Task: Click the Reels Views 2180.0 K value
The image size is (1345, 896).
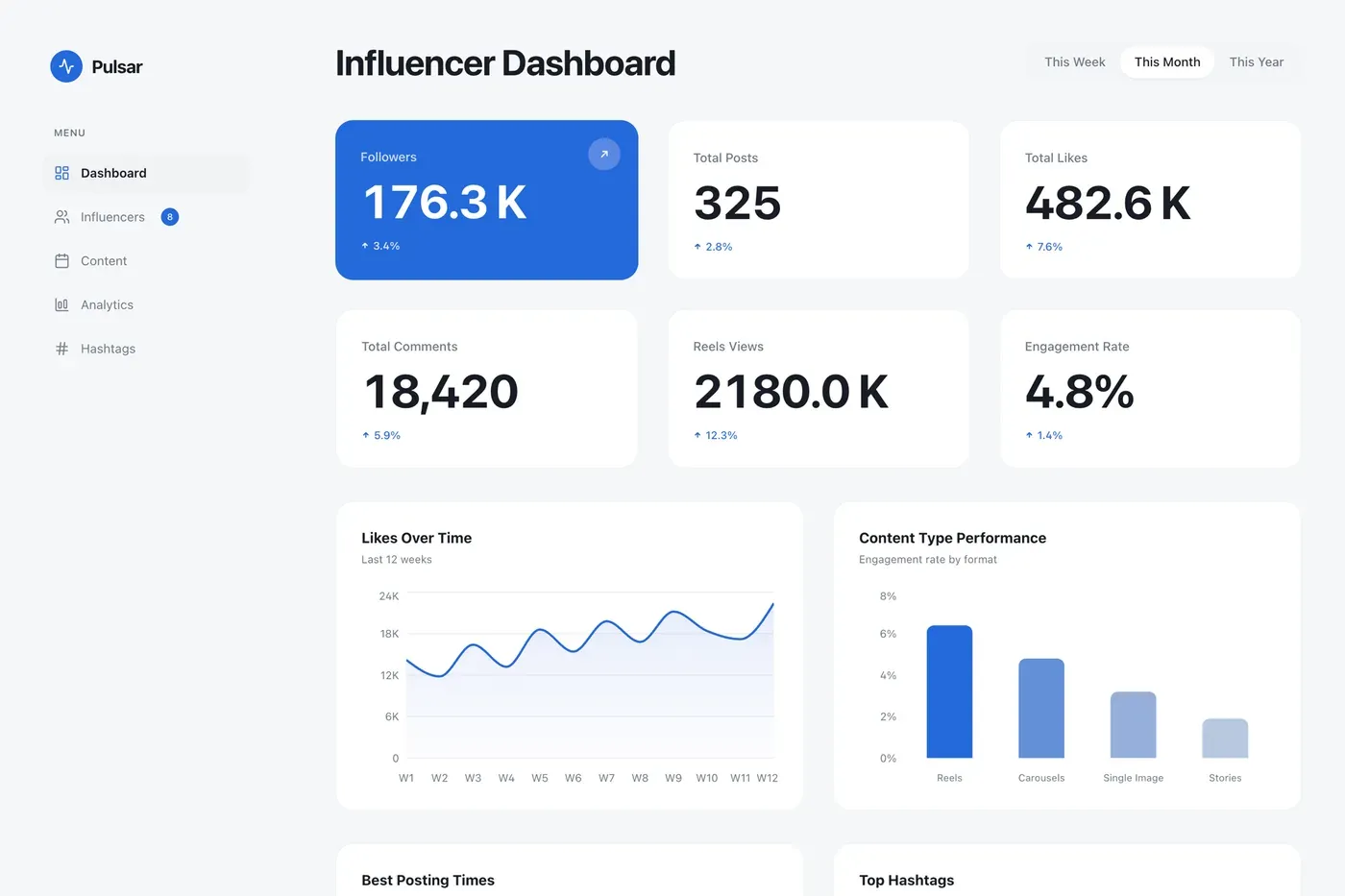Action: [792, 392]
